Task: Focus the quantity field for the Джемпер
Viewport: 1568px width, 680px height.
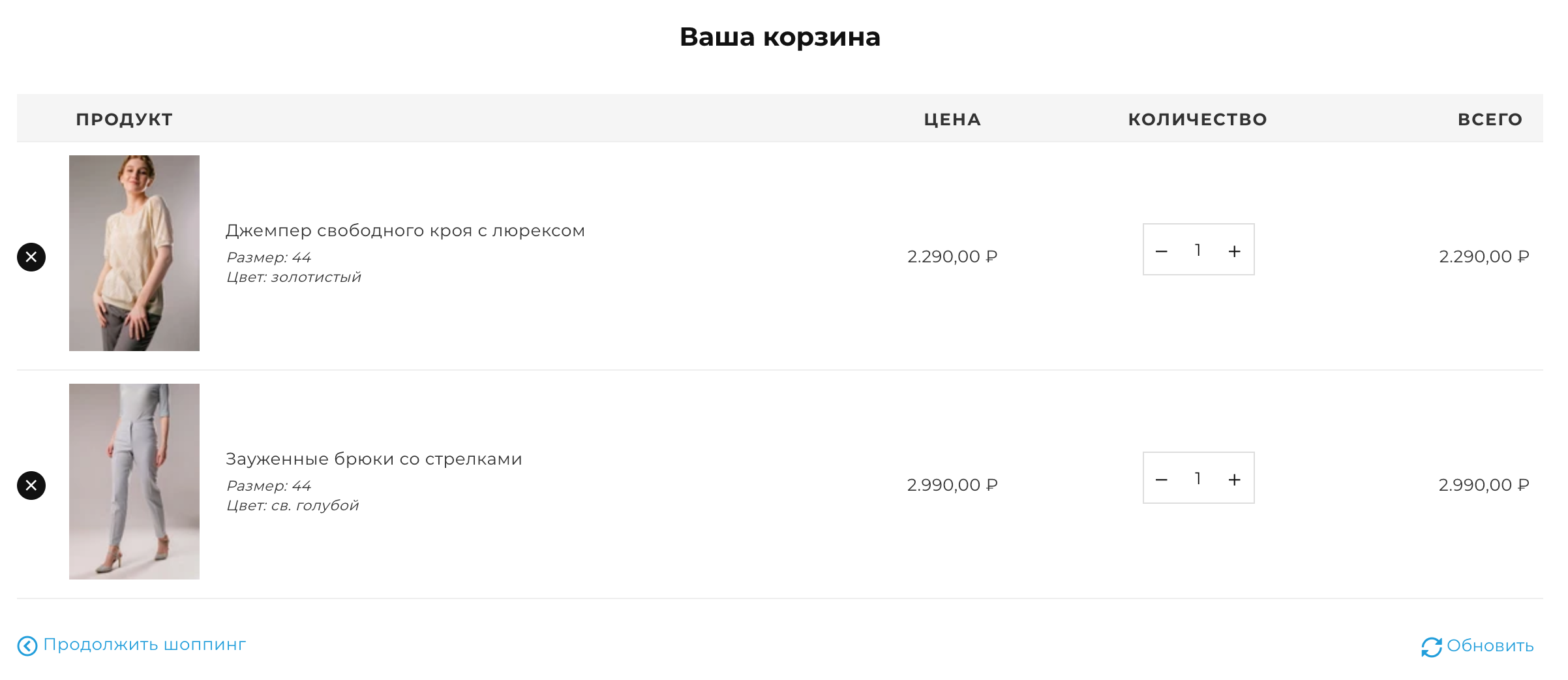Action: pyautogui.click(x=1198, y=250)
